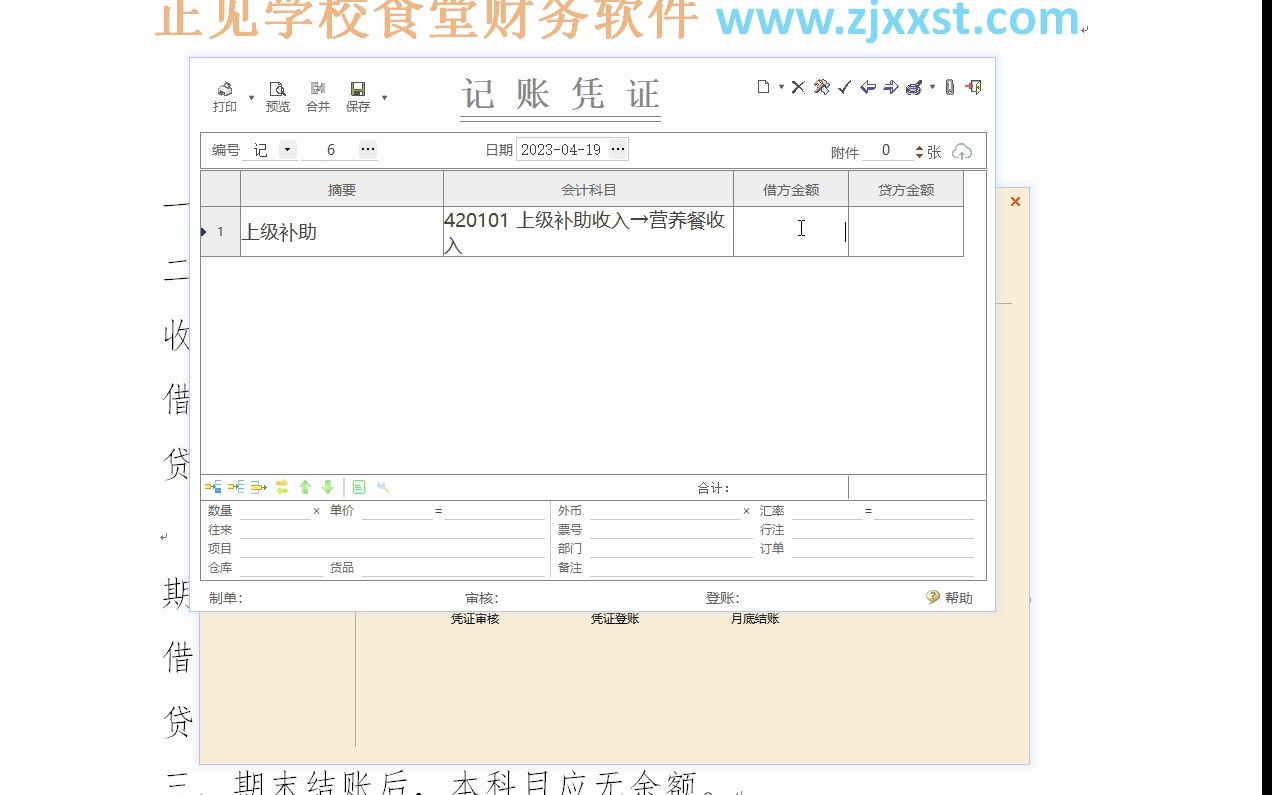Screen dimensions: 1272x795
Task: Insert a new entry row with insert row icon
Action: pyautogui.click(x=212, y=487)
